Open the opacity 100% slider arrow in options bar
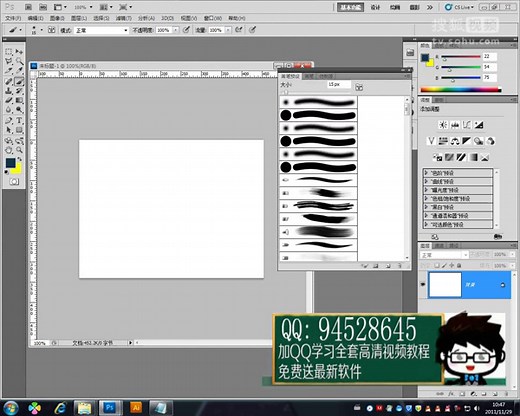Viewport: 520px width, 416px height. (176, 30)
